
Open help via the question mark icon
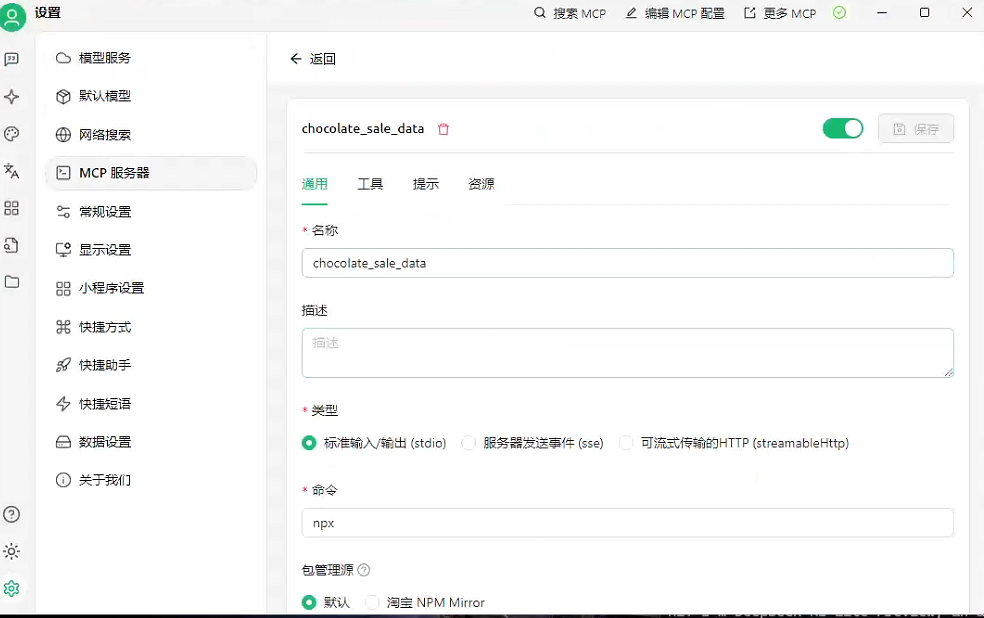point(13,514)
